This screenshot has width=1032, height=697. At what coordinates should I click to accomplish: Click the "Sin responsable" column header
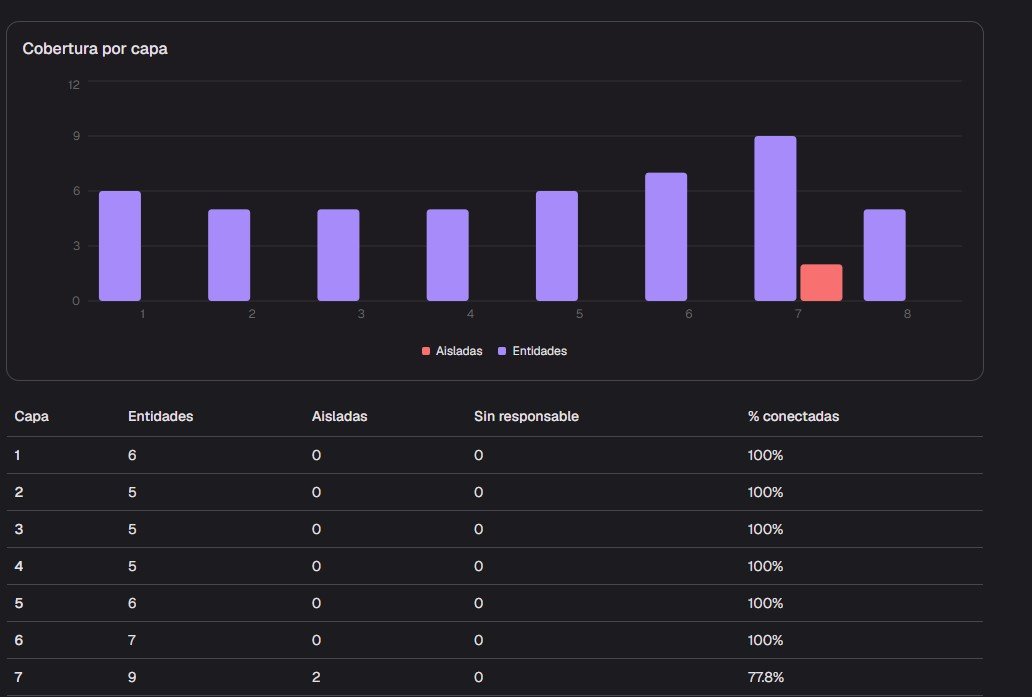tap(527, 416)
